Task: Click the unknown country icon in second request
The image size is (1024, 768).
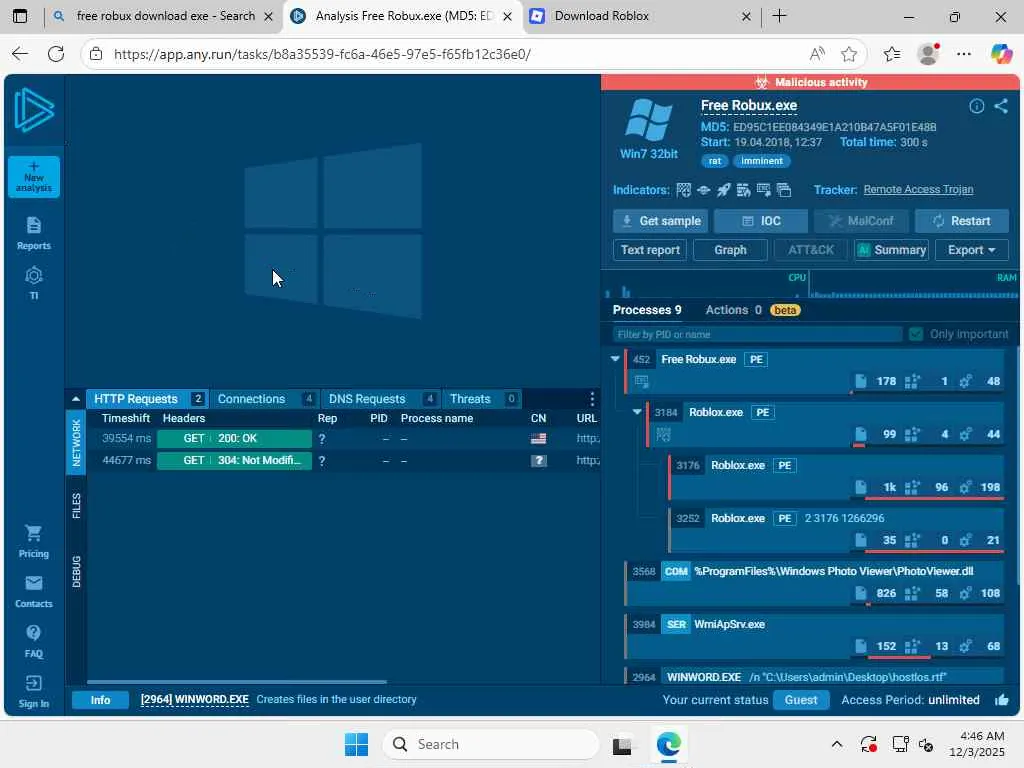Action: pos(539,460)
